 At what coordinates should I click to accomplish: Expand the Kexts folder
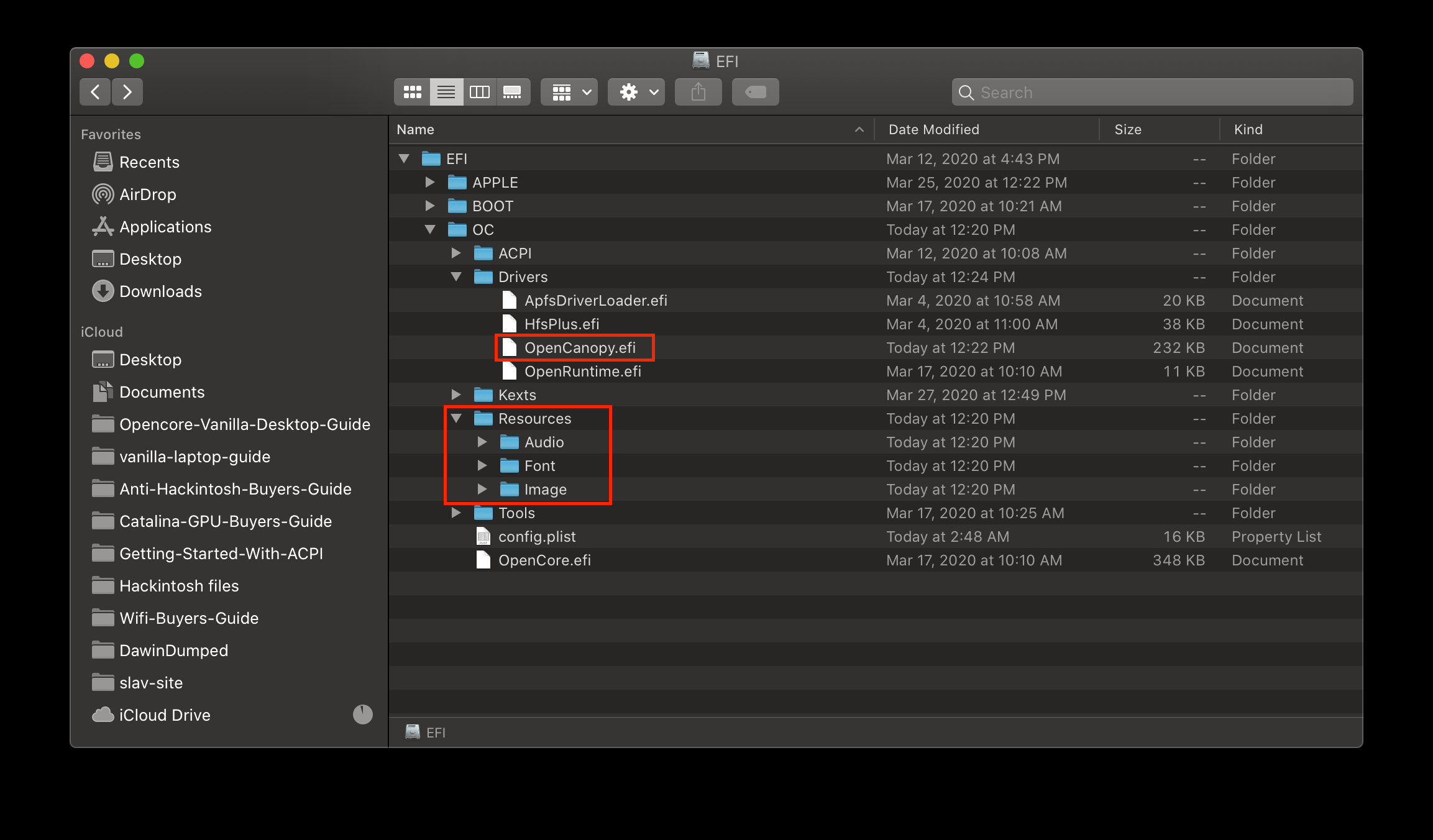[456, 395]
